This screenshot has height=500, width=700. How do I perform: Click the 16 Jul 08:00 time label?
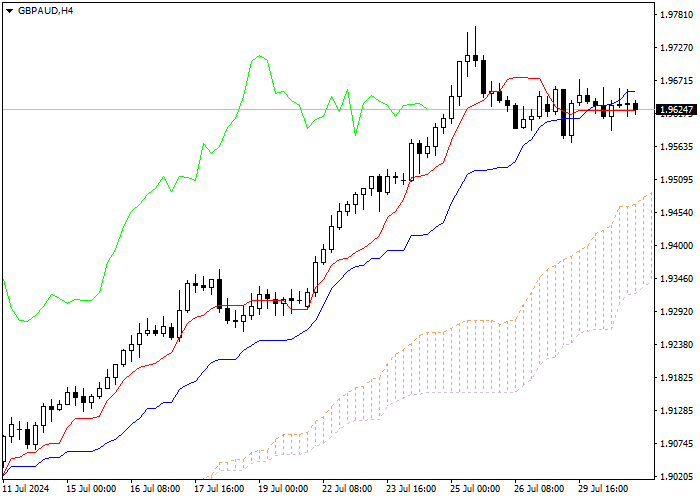155,489
